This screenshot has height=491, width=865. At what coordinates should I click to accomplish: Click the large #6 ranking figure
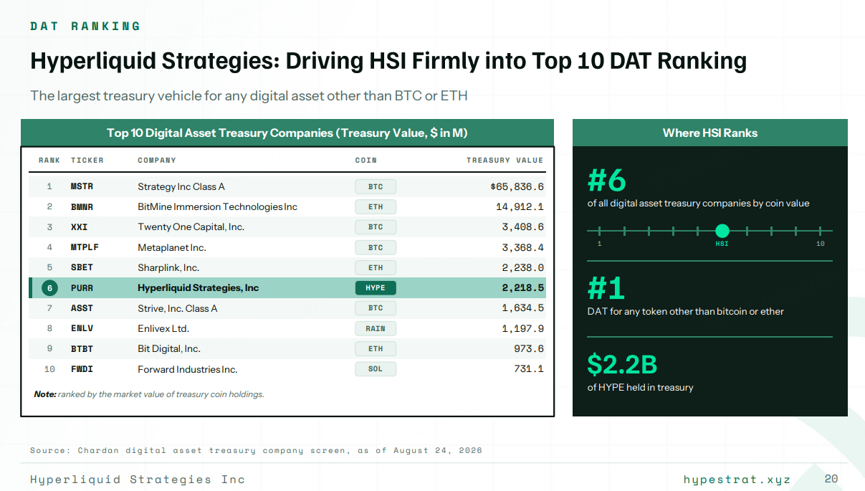(607, 180)
